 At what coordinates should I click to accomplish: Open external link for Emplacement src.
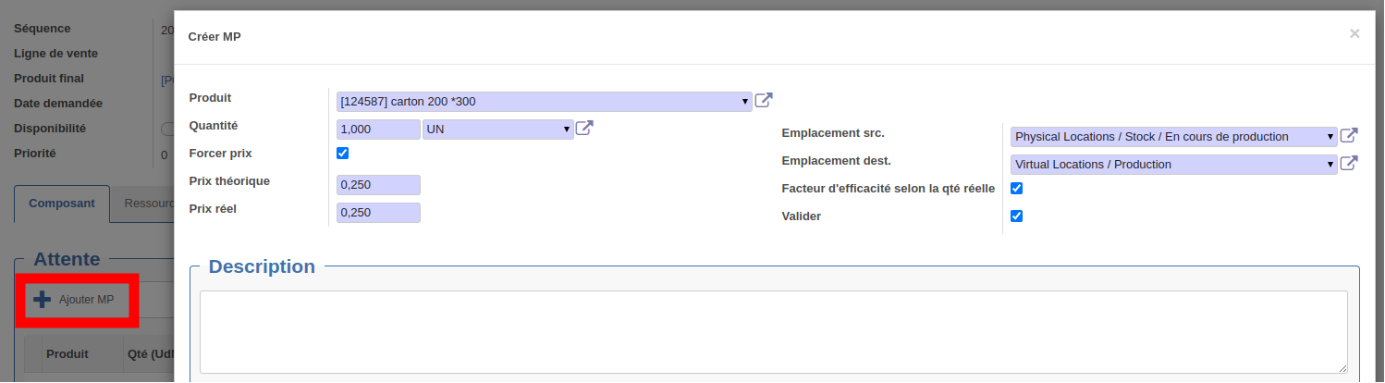(1349, 136)
